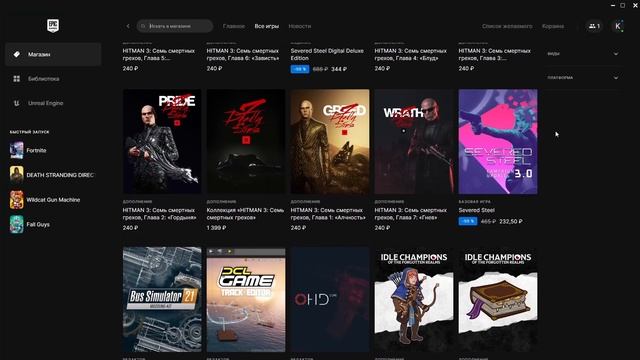Switch to the Новости tab
Viewport: 640px width, 360px height.
tap(300, 26)
